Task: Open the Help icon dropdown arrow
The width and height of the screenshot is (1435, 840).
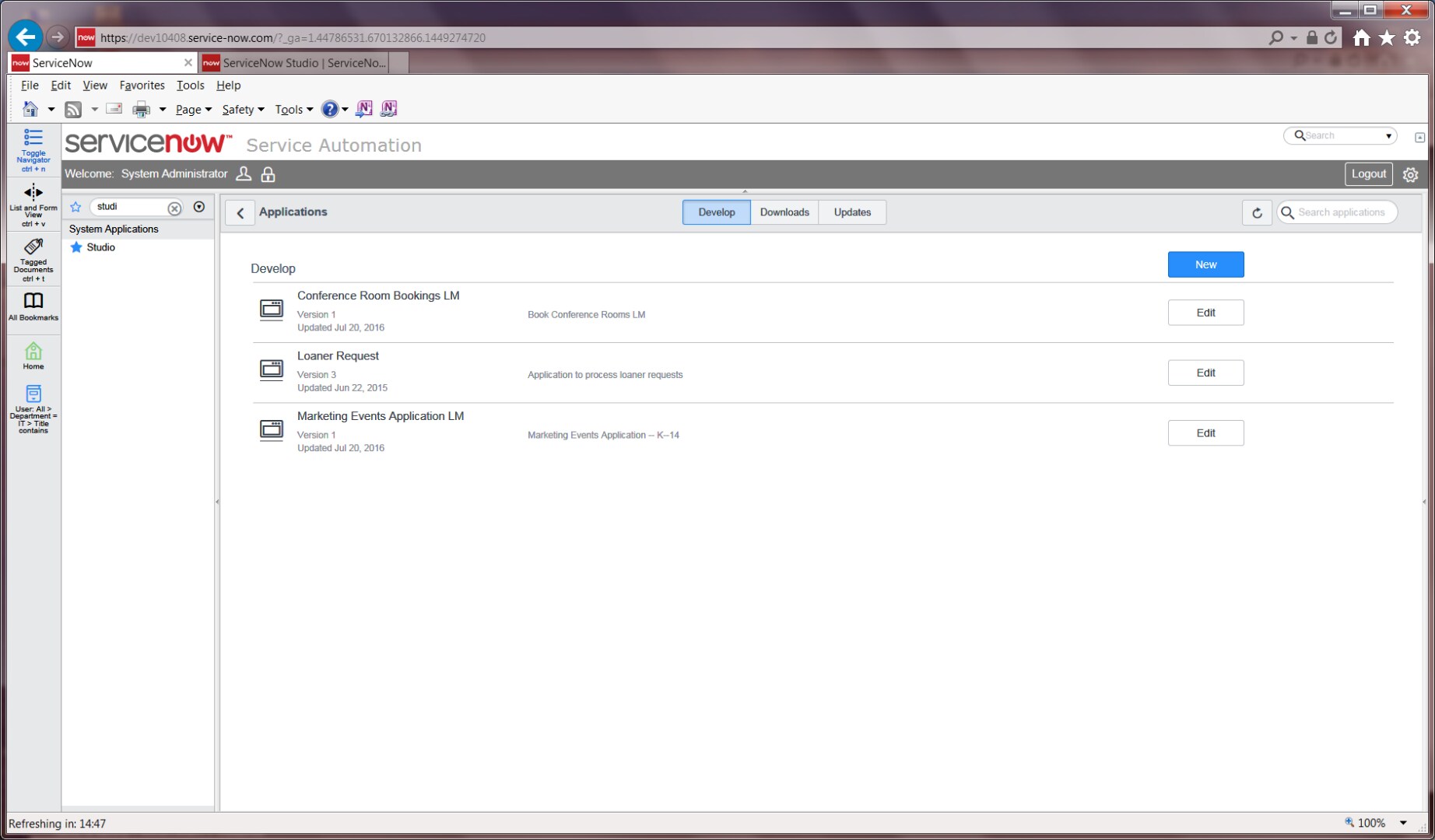Action: [x=345, y=110]
